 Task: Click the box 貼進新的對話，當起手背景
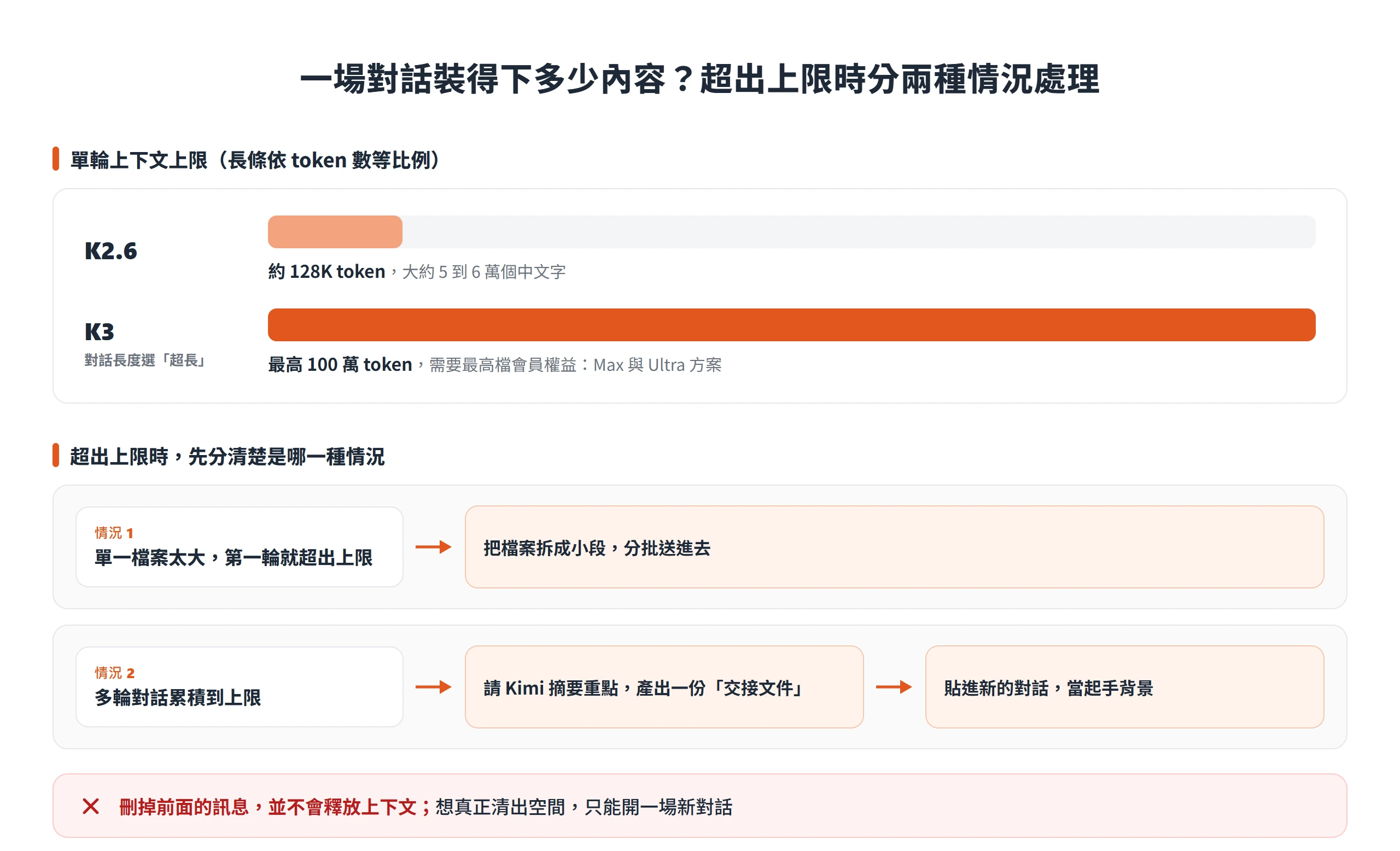pyautogui.click(x=1124, y=687)
